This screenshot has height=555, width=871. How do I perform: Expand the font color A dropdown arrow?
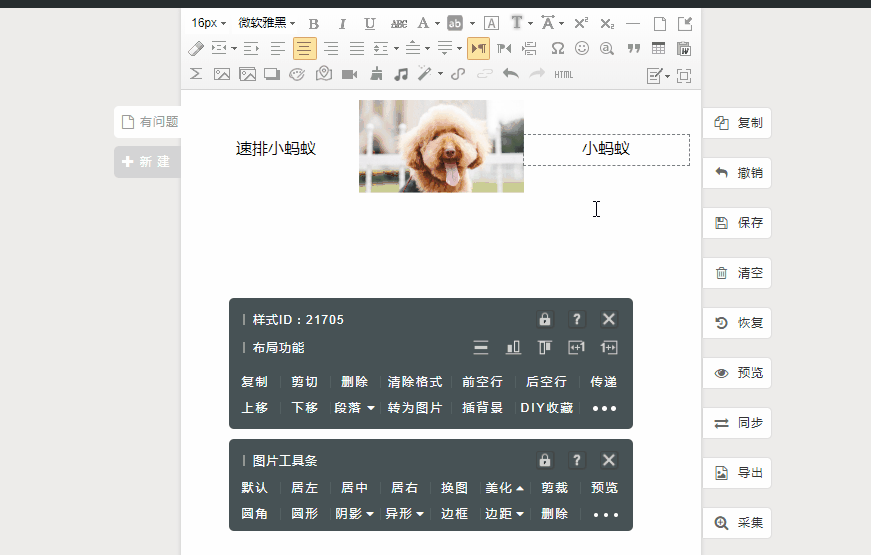[437, 24]
